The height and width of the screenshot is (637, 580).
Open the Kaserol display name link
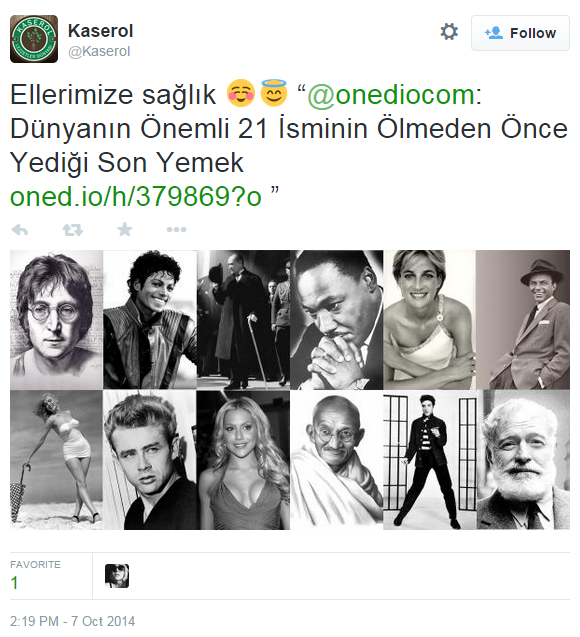pos(100,30)
